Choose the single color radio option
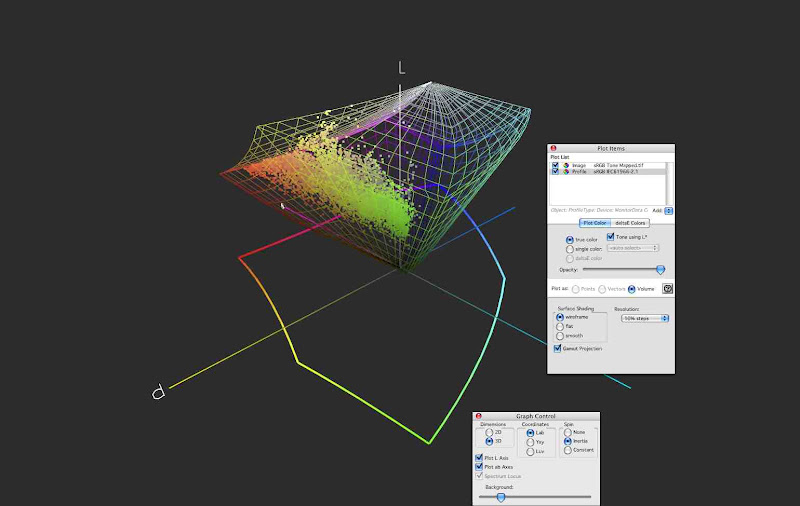 click(x=569, y=249)
